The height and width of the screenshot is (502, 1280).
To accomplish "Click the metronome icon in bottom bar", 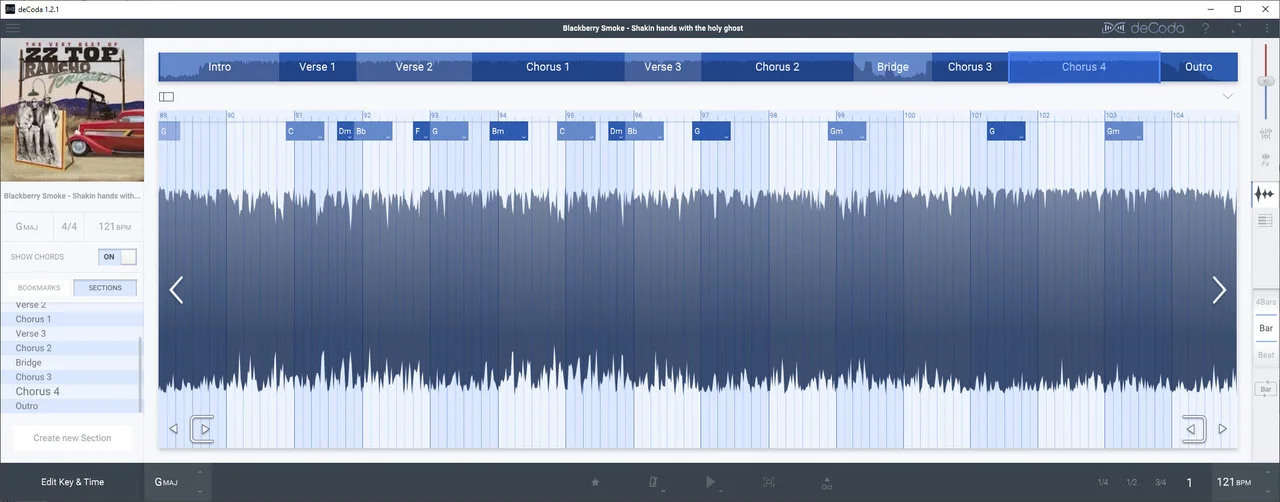I will pyautogui.click(x=653, y=482).
